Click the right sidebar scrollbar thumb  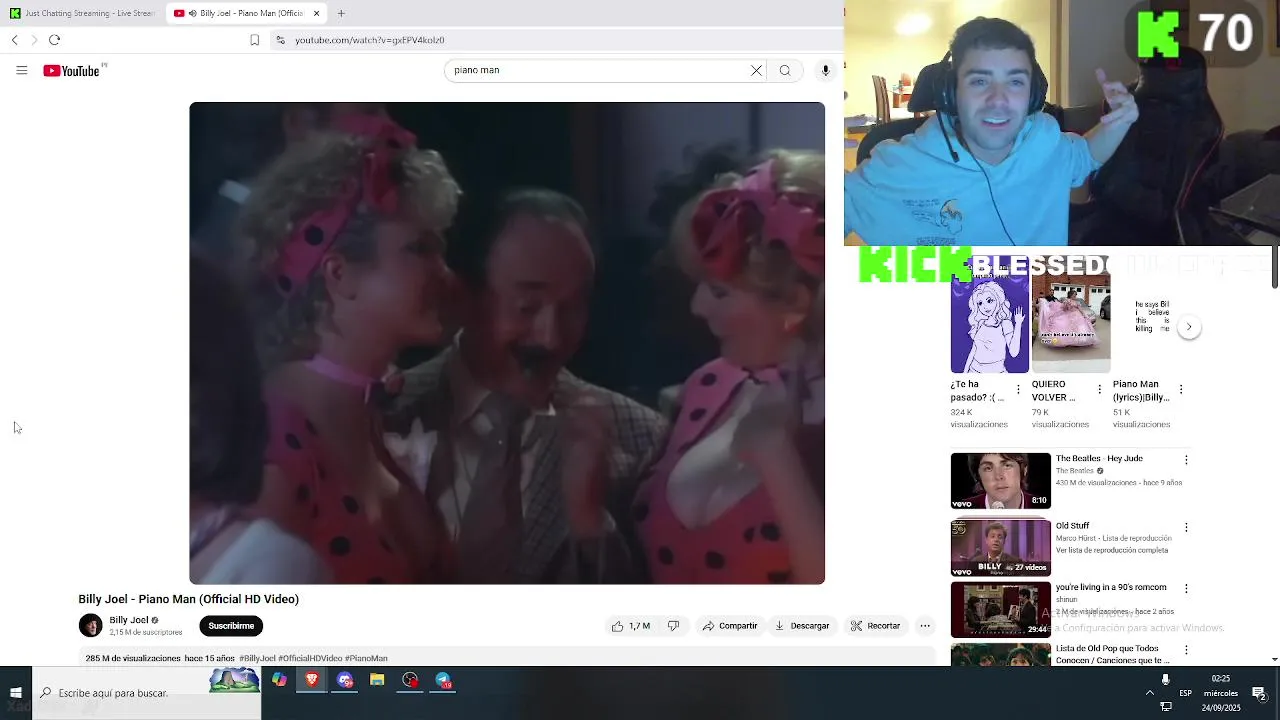pyautogui.click(x=1274, y=267)
